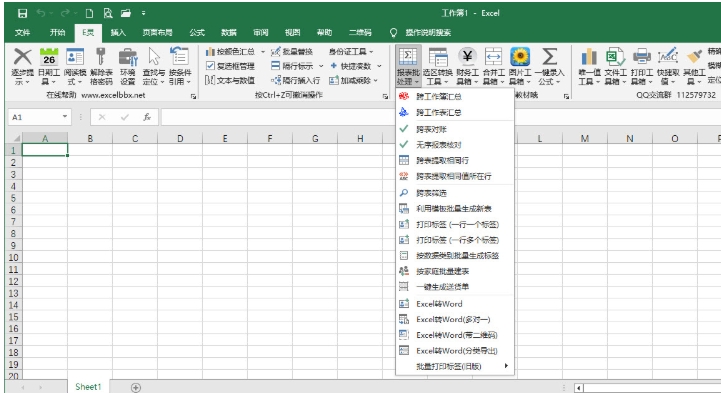
Task: Switch to the 二维码 ribbon tab
Action: [x=360, y=32]
